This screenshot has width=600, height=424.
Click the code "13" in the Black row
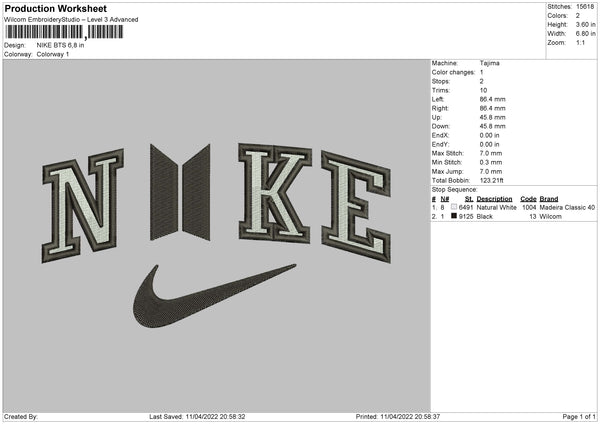[x=533, y=217]
